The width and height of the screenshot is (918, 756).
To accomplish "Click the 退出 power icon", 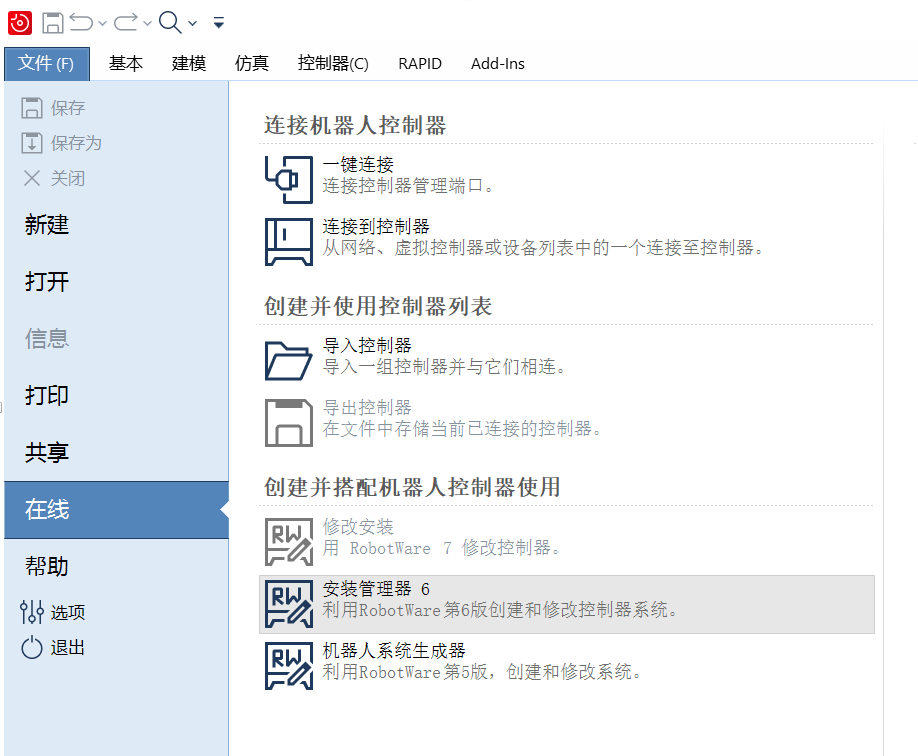I will (32, 648).
